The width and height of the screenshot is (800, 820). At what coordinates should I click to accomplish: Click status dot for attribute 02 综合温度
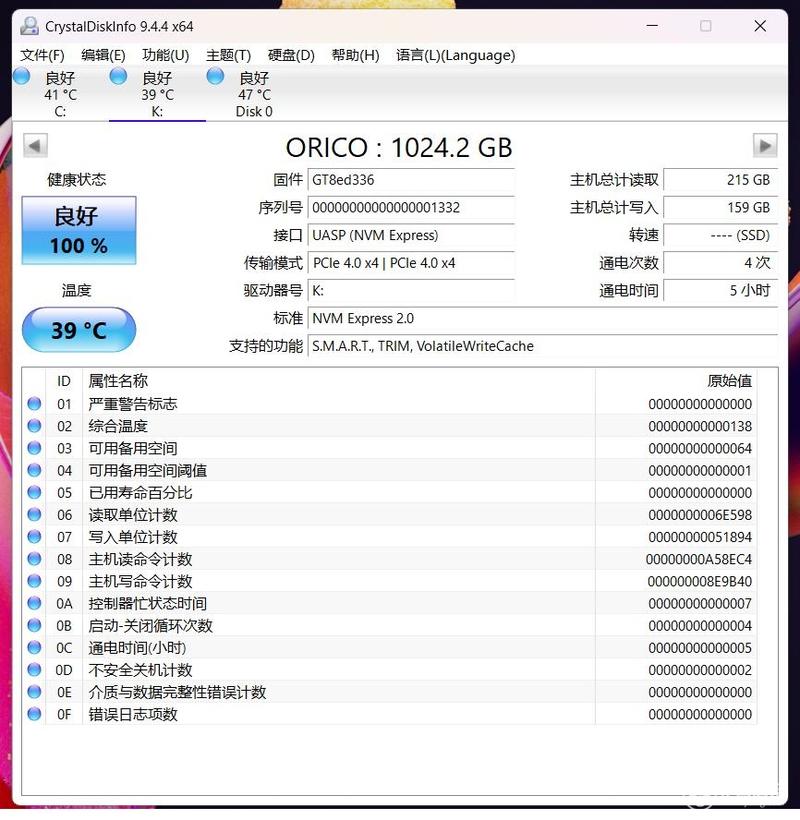(x=35, y=426)
